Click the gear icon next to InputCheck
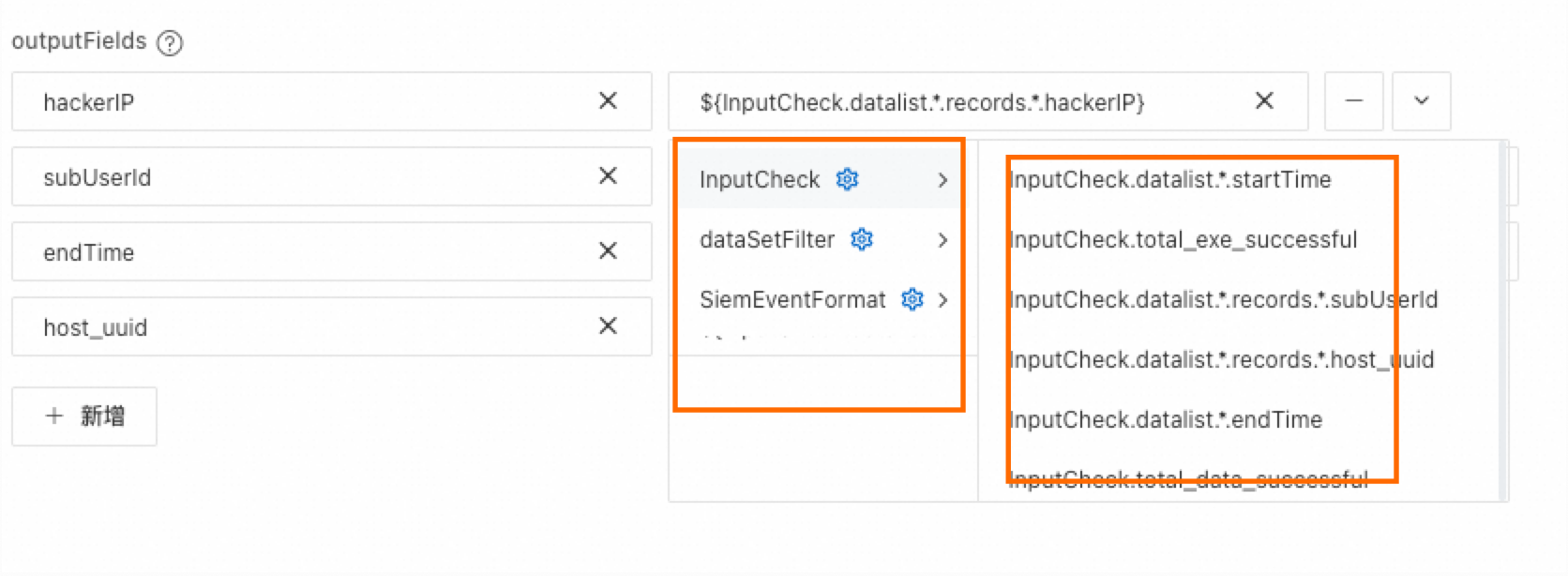Viewport: 1568px width, 576px height. [848, 179]
